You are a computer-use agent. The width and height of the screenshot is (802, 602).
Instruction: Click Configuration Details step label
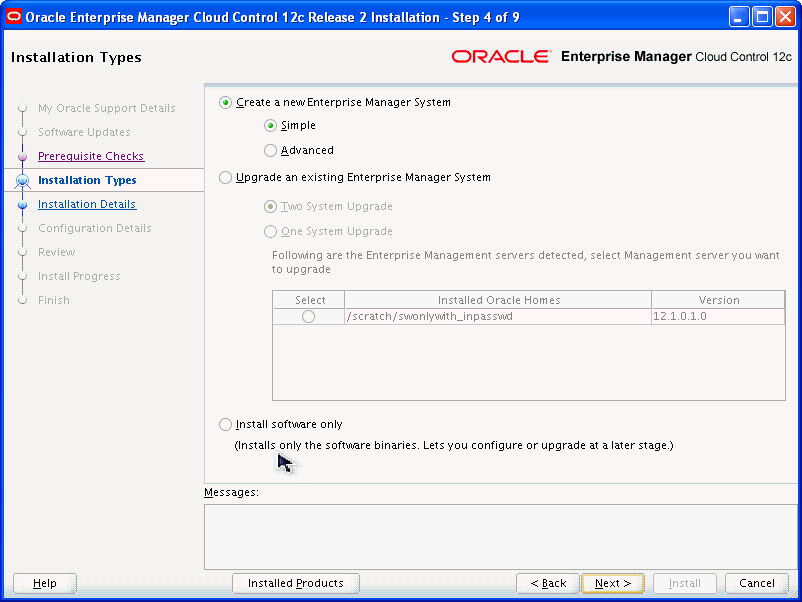click(x=95, y=228)
